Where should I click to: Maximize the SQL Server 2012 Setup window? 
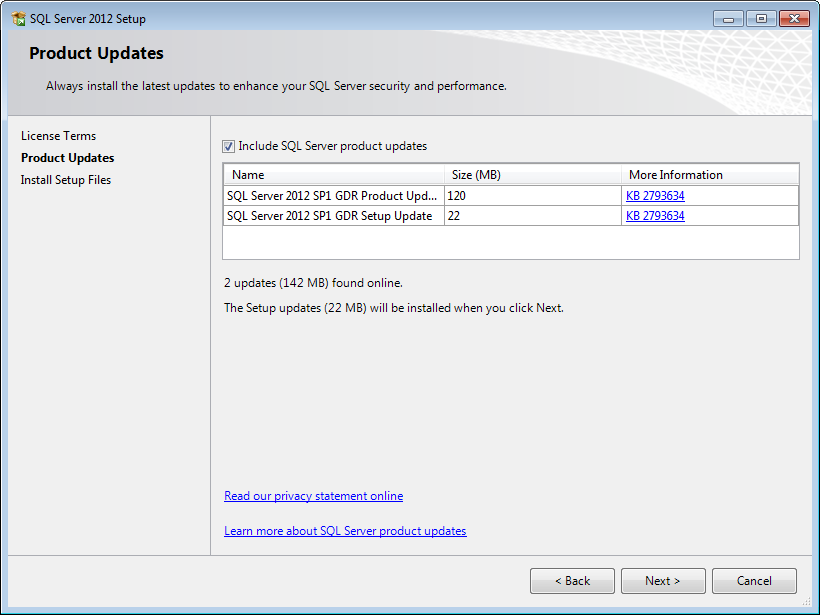pos(761,19)
